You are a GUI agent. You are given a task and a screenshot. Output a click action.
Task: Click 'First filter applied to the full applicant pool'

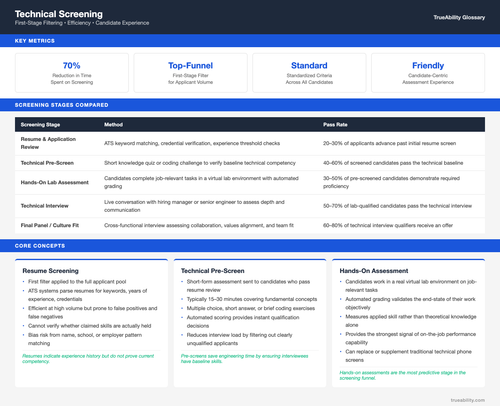pyautogui.click(x=77, y=282)
